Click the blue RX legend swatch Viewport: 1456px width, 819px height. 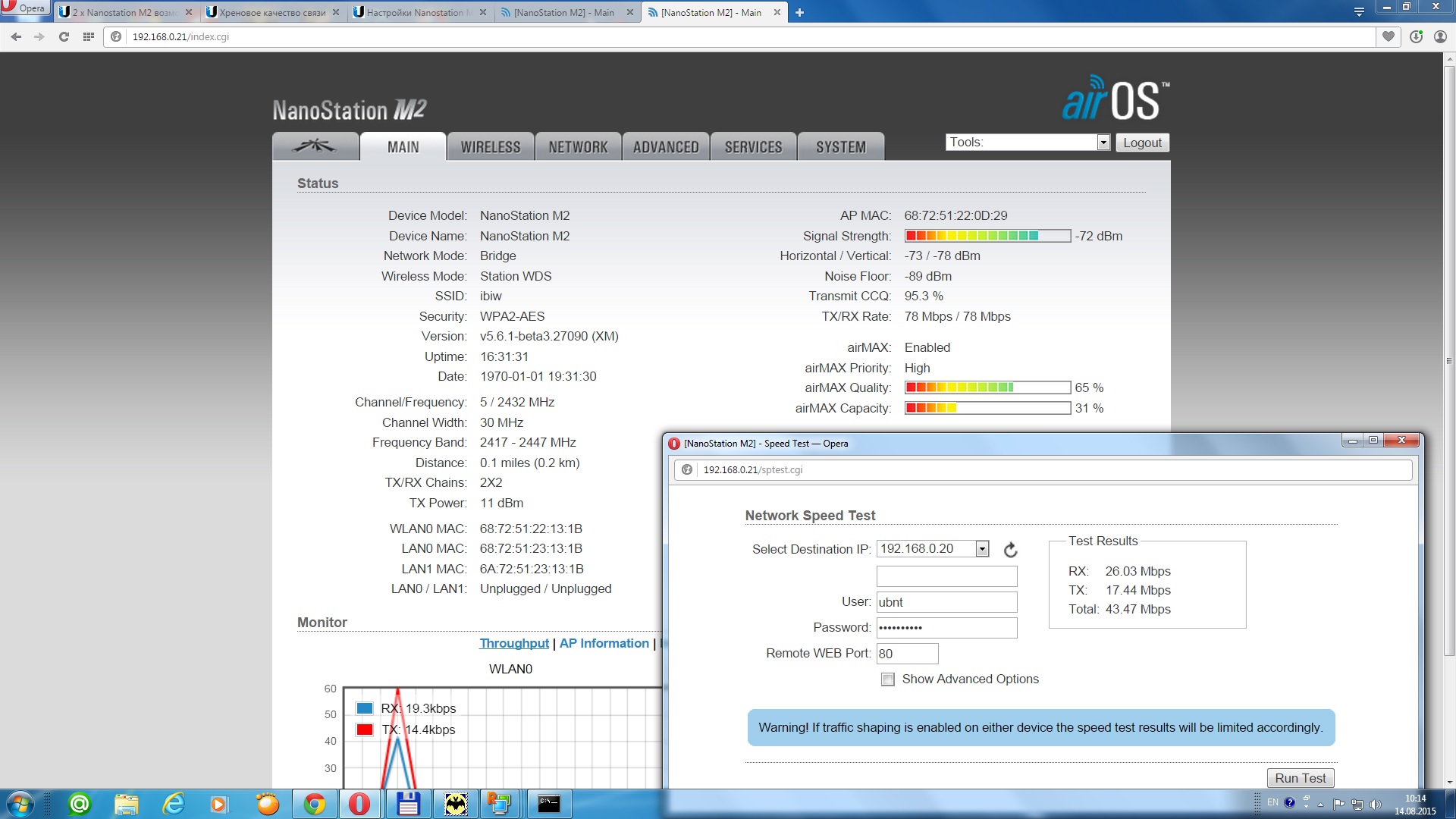[x=364, y=708]
